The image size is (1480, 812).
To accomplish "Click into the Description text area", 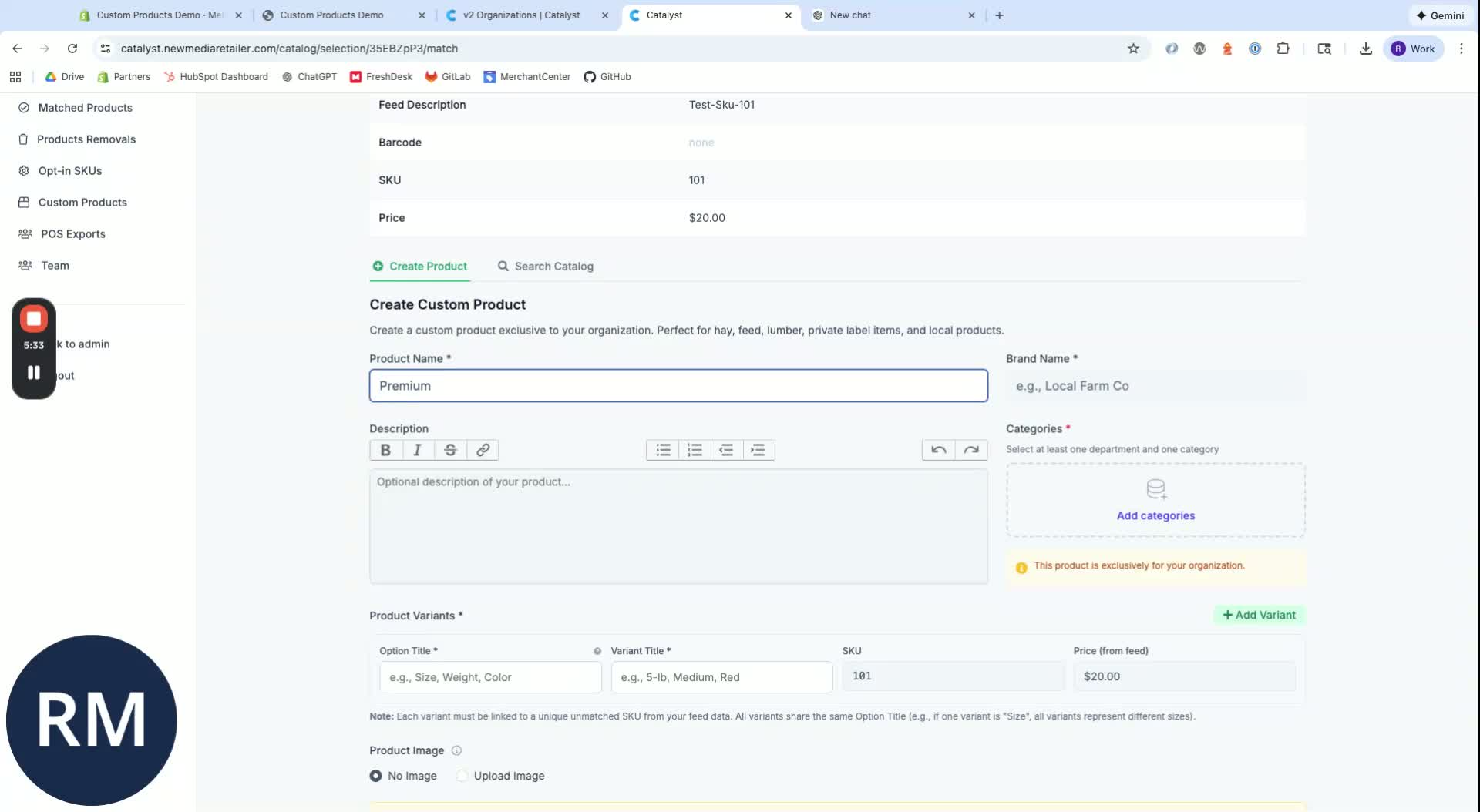I will pos(678,526).
